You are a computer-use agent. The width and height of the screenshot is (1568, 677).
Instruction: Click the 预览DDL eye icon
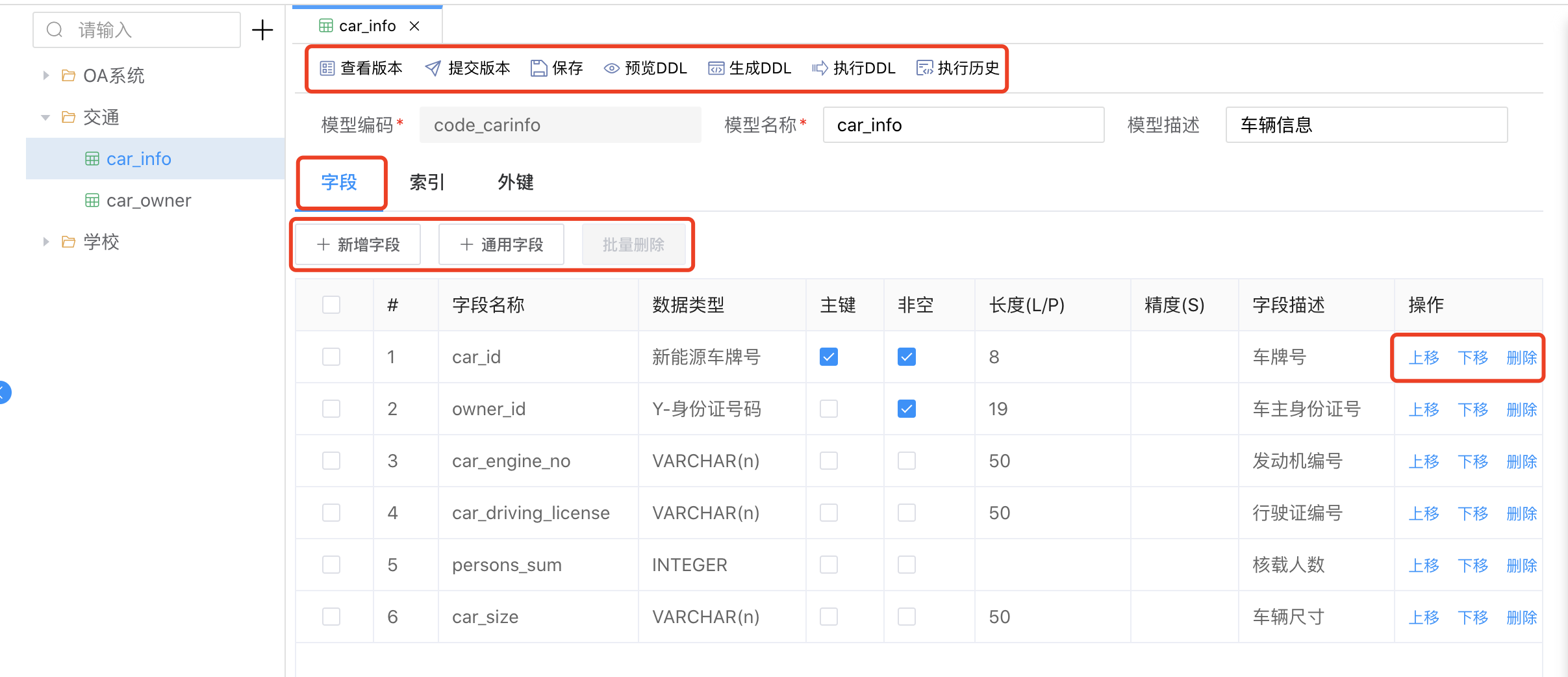coord(611,68)
